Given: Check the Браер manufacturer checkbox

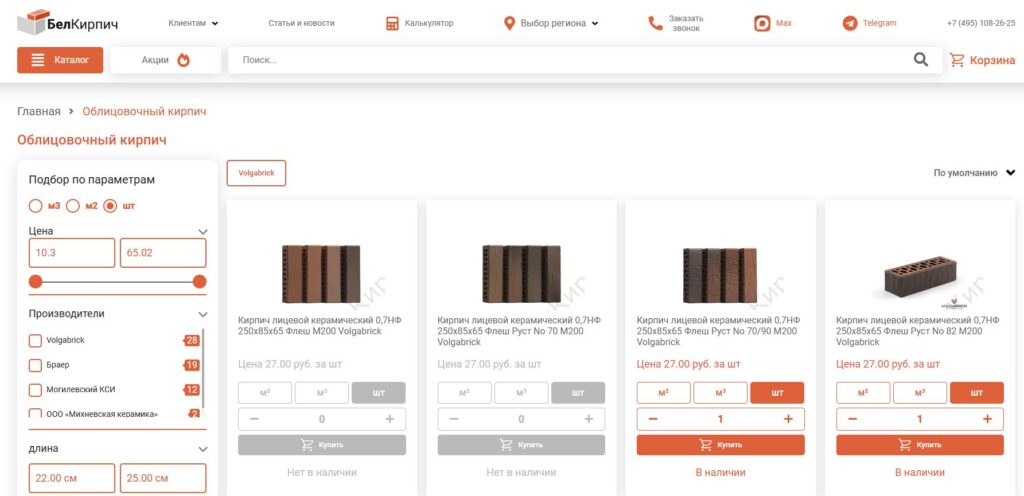Looking at the screenshot, I should coord(35,365).
